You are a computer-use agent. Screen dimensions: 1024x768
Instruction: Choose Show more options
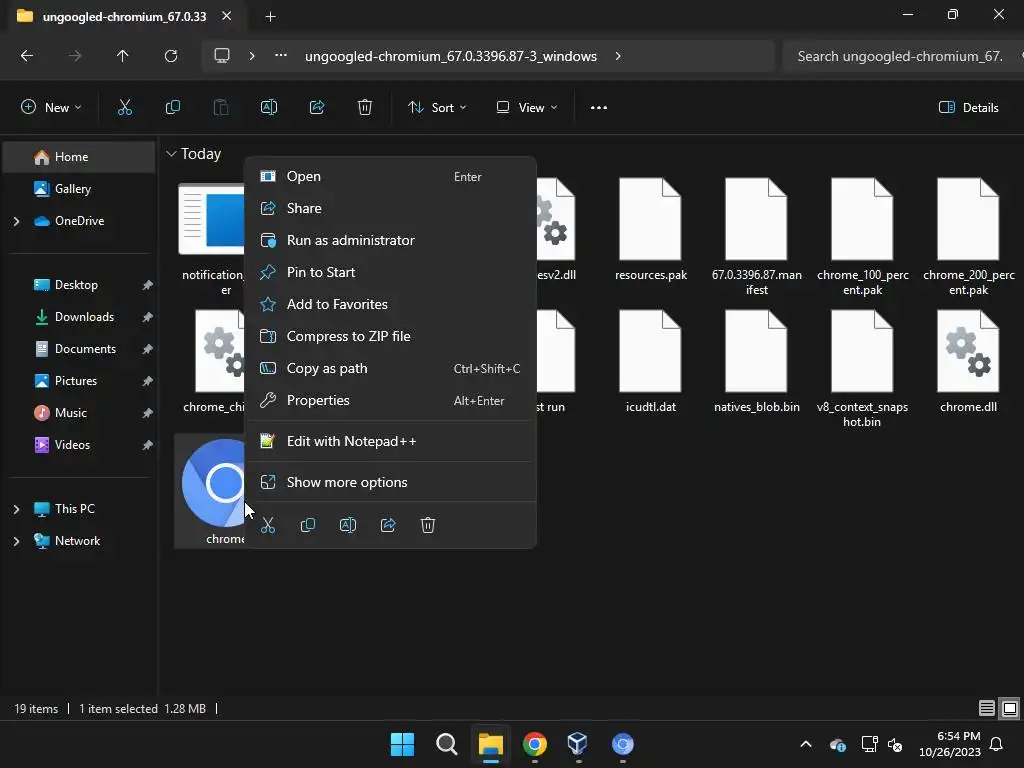click(x=390, y=483)
